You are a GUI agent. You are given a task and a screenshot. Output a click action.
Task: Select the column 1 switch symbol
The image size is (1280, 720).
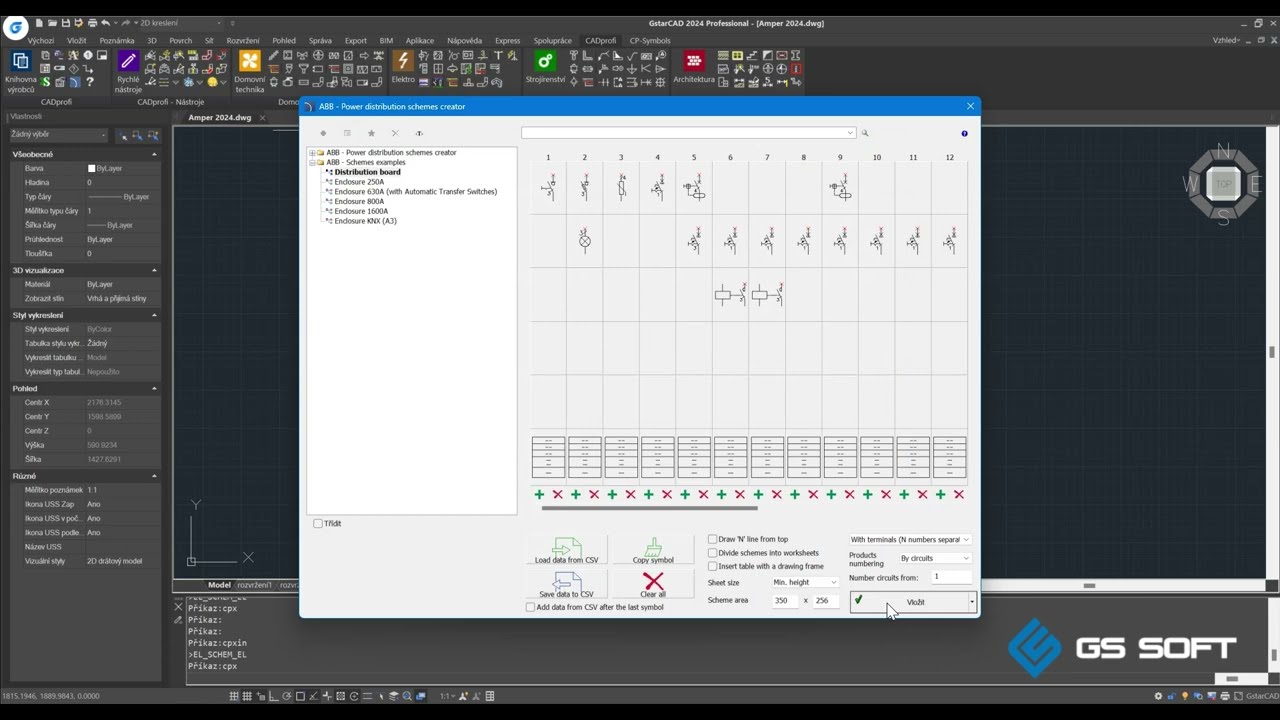pyautogui.click(x=548, y=187)
